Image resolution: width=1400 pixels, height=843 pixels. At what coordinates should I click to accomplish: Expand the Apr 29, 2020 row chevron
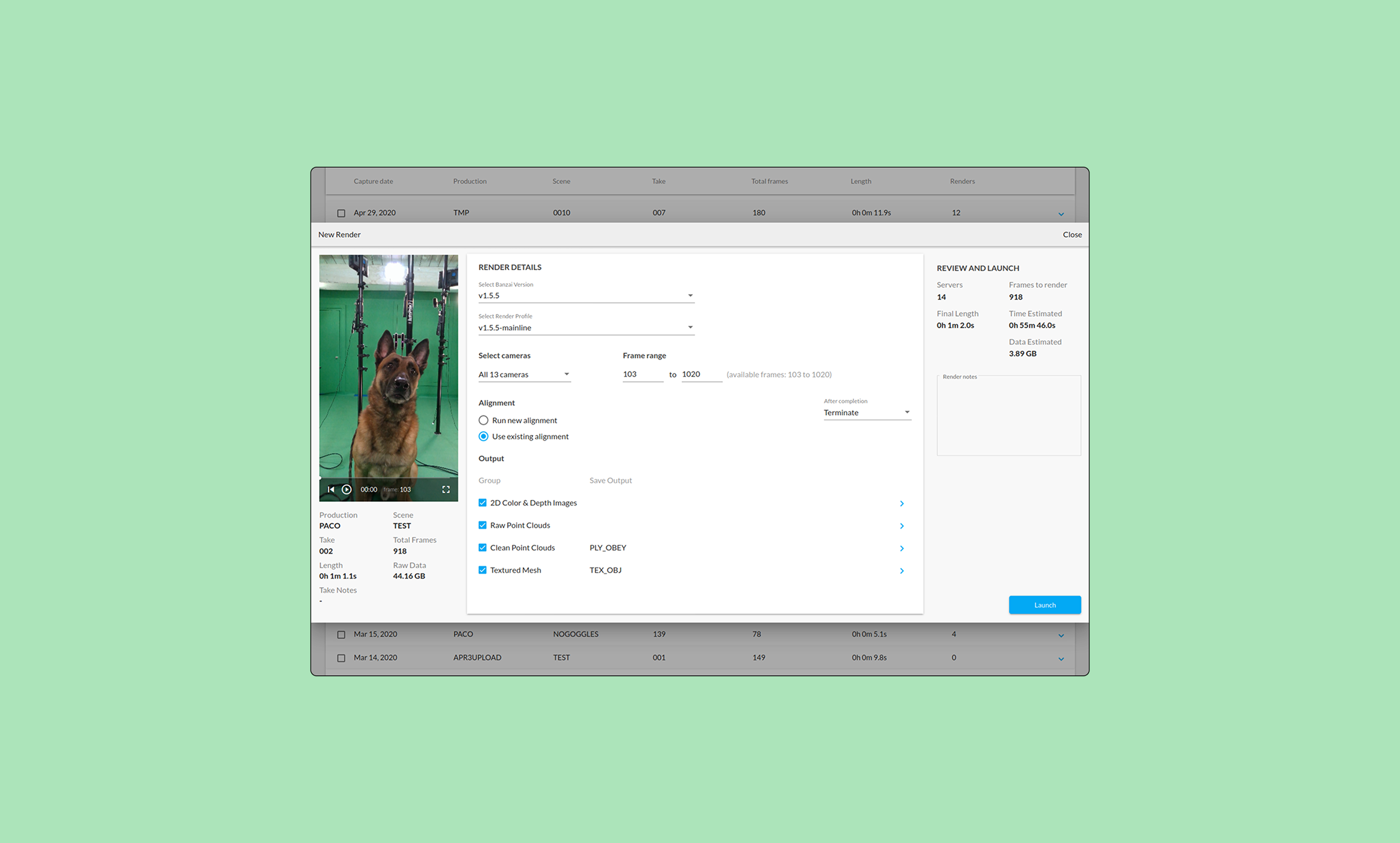pos(1061,214)
